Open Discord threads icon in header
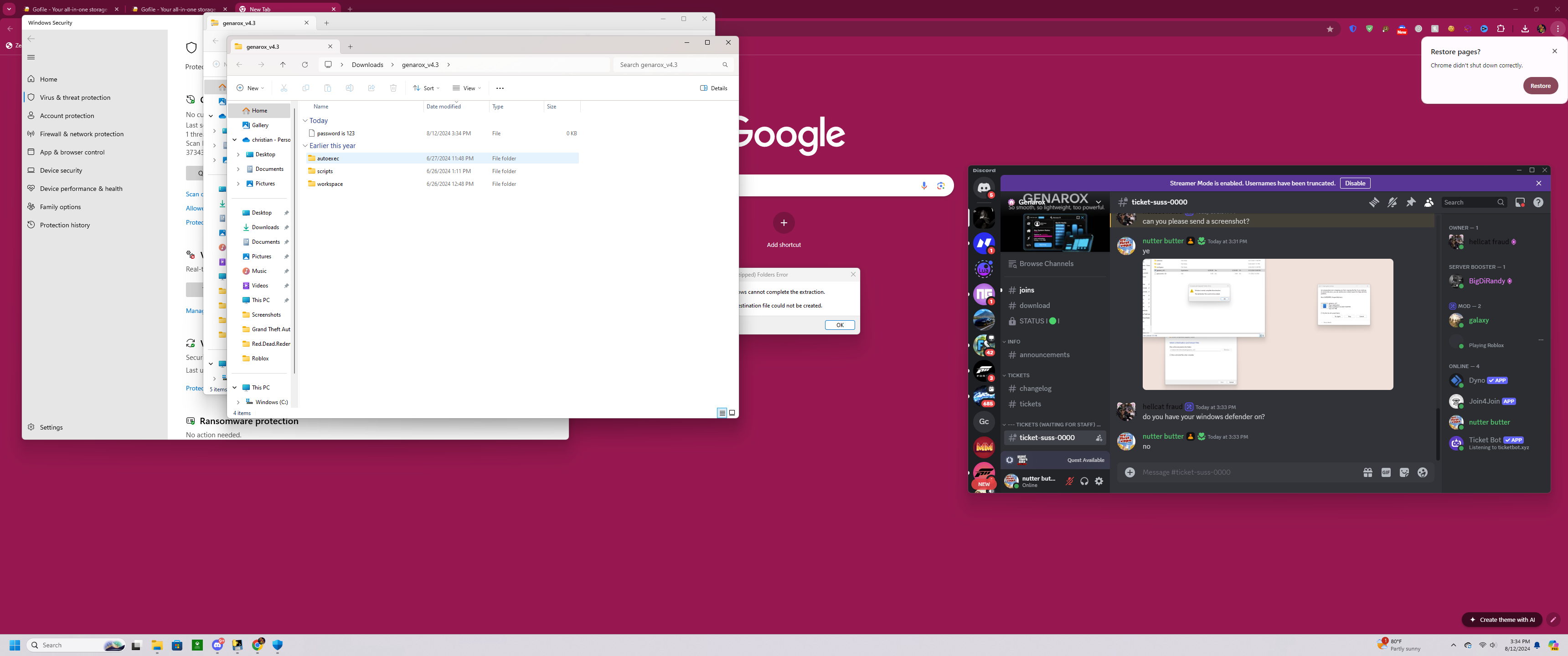This screenshot has height=656, width=1568. pos(1374,203)
